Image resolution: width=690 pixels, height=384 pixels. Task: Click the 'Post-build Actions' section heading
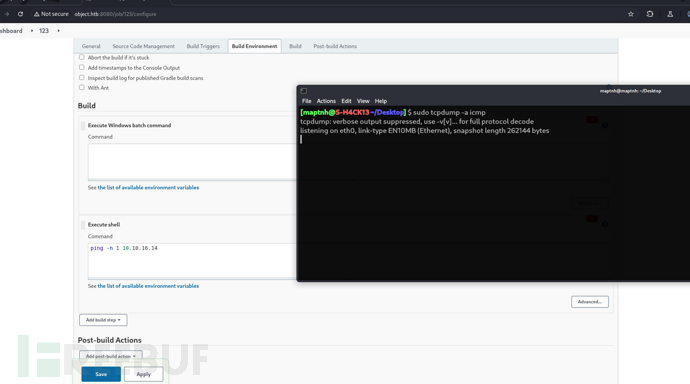point(110,340)
